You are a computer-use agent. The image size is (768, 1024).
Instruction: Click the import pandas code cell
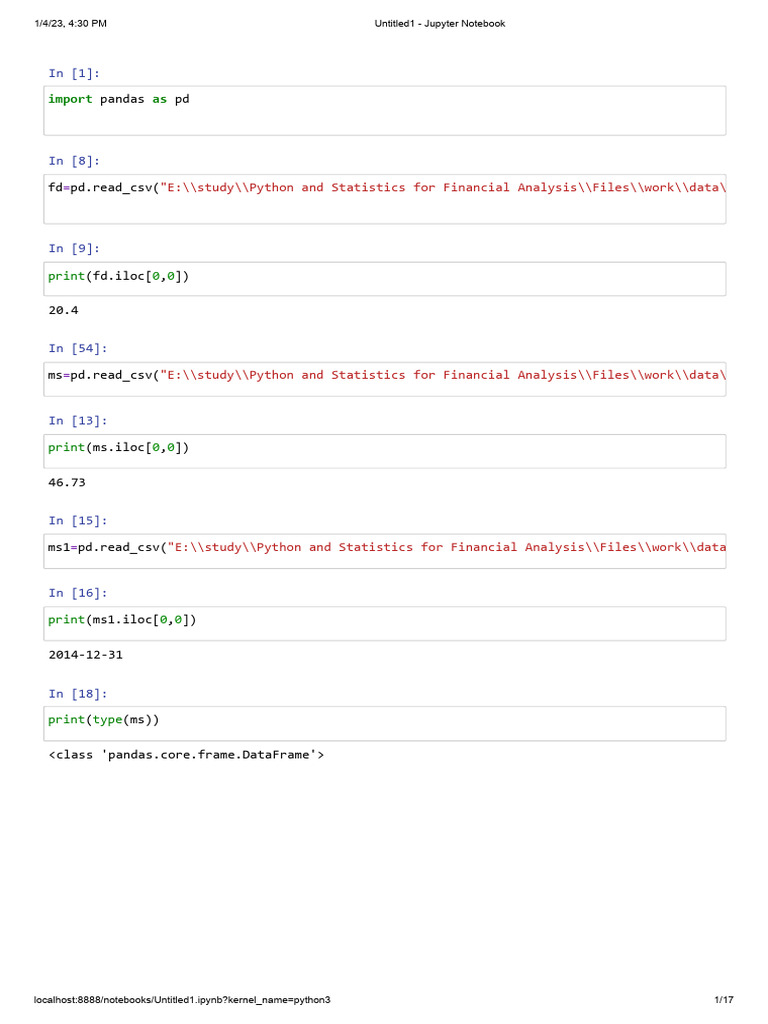coord(385,110)
